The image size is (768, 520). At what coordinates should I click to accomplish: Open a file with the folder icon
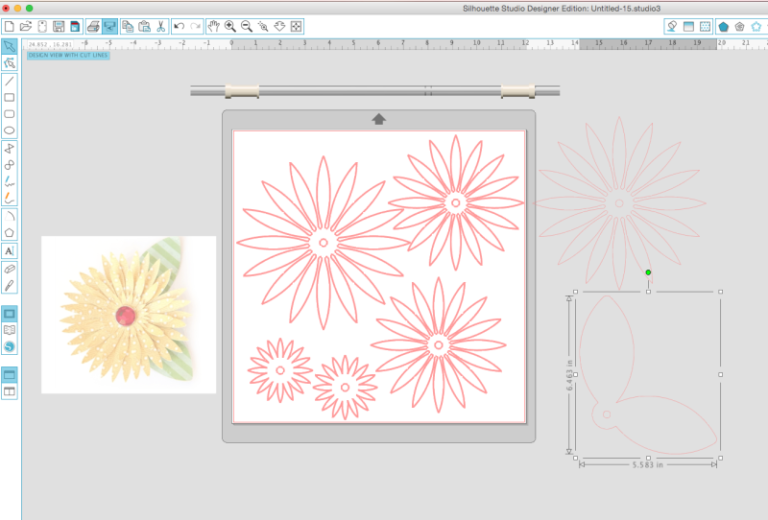[x=26, y=25]
